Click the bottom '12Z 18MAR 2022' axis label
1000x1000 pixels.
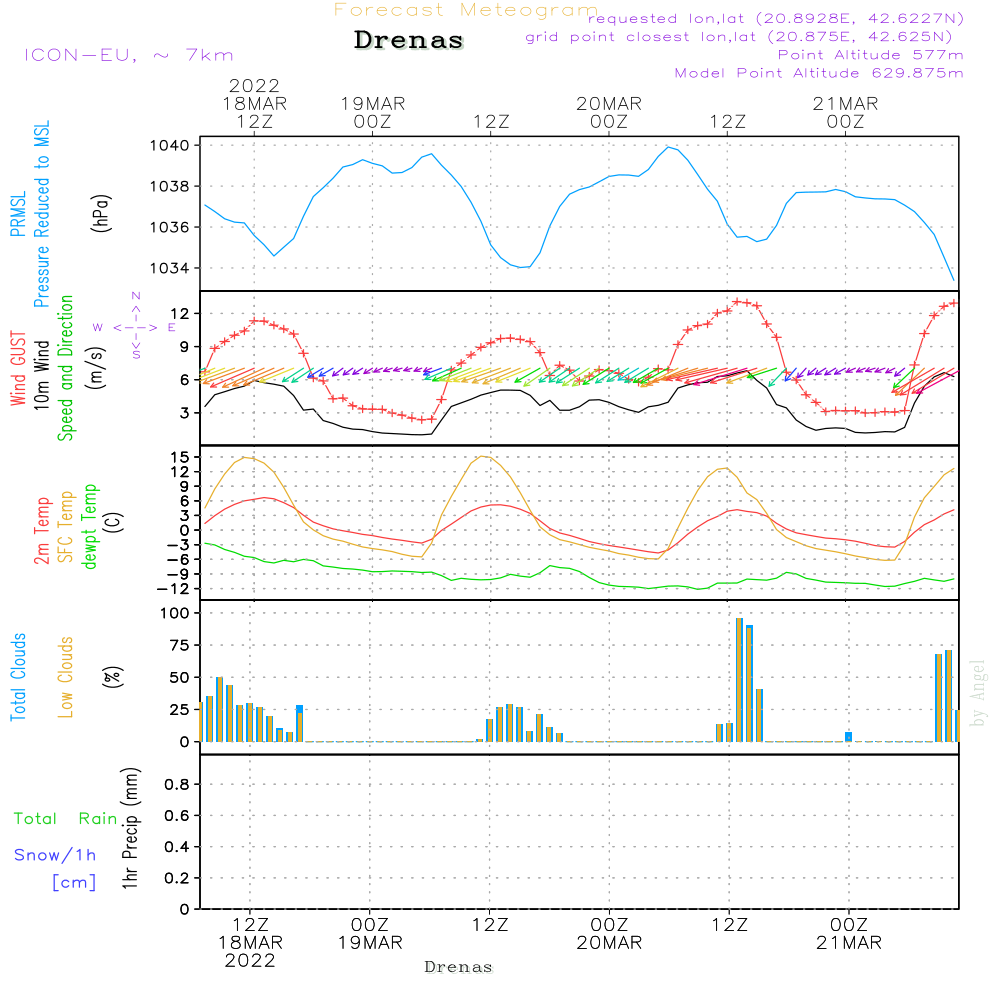point(250,943)
